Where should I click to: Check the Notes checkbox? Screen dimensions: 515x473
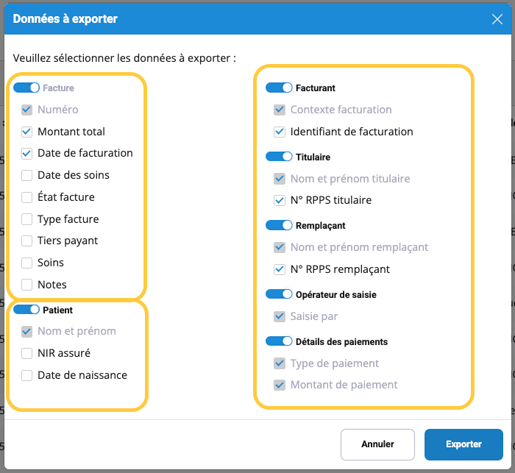click(x=27, y=285)
